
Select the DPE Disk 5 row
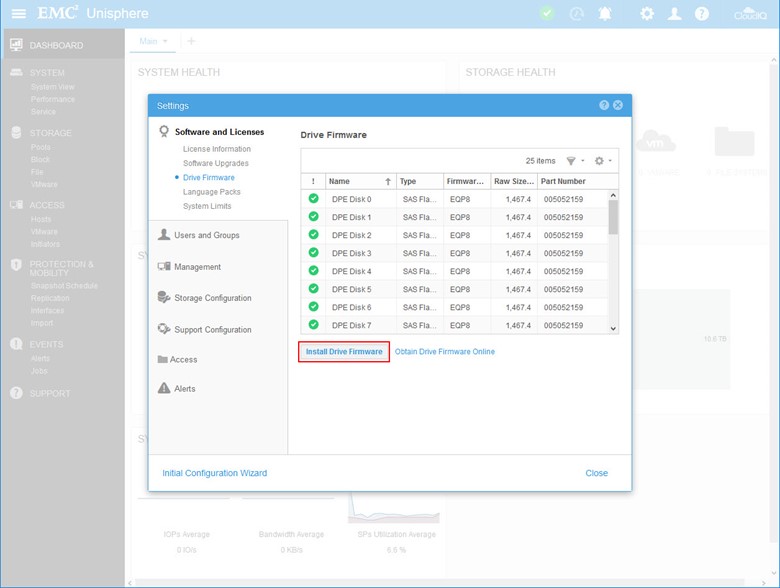pyautogui.click(x=454, y=289)
